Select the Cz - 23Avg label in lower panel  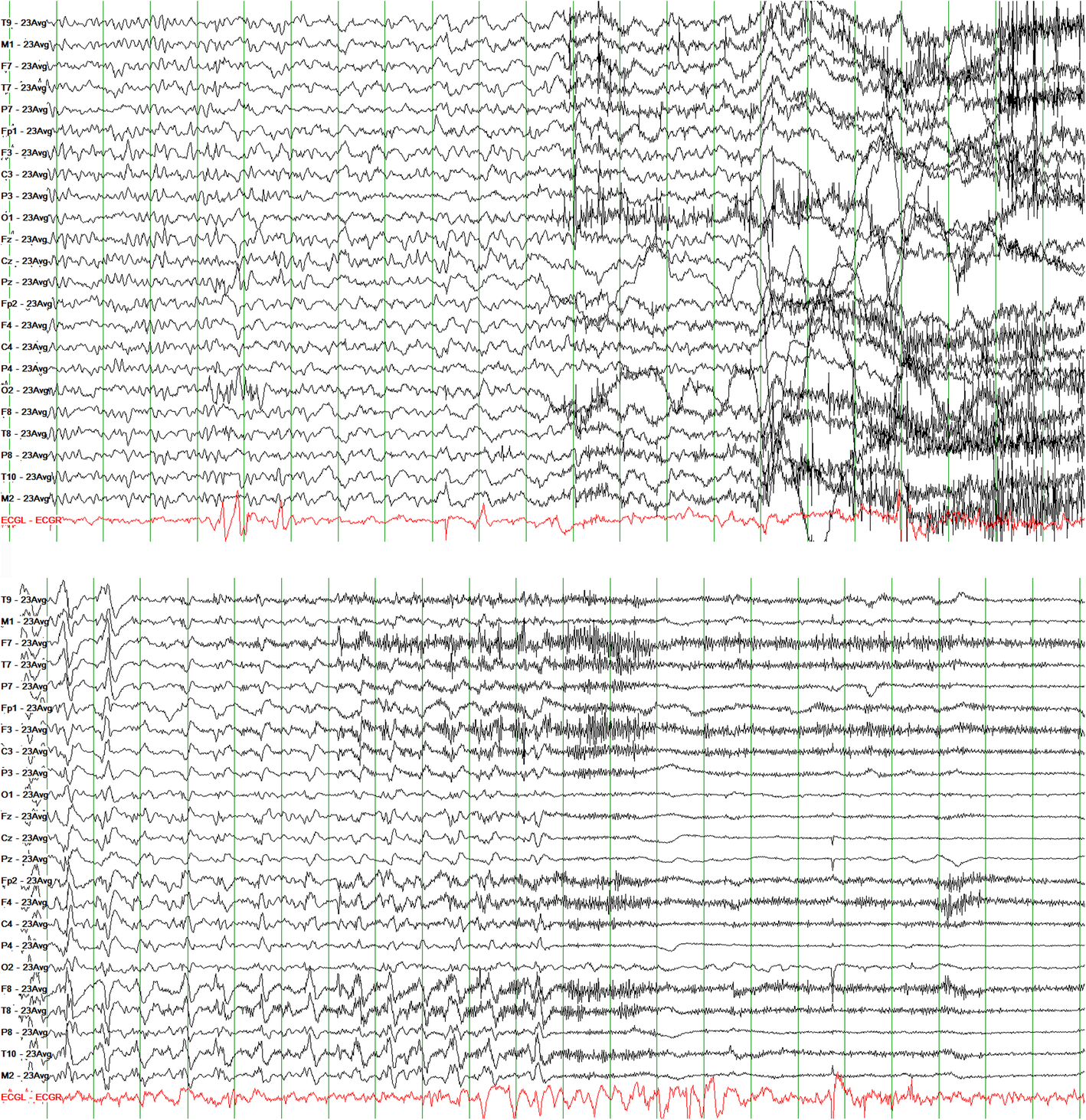[24, 838]
